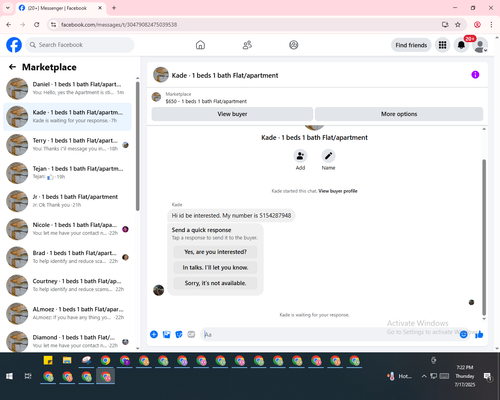Open Courtney's conversation

(x=67, y=285)
